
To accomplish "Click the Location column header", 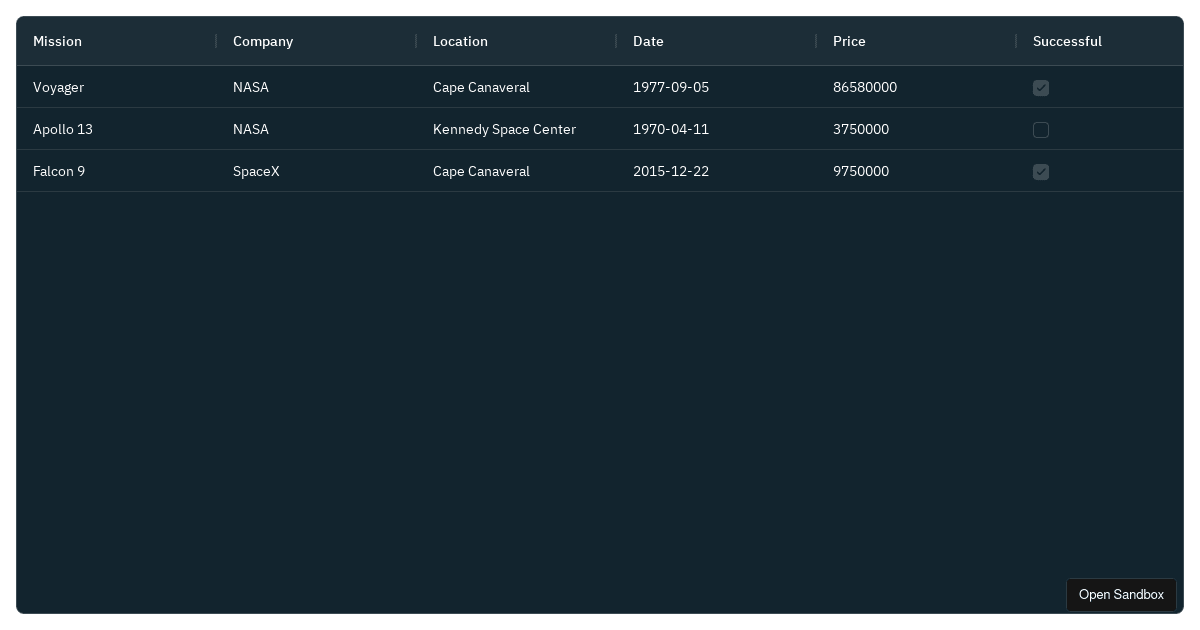I will pos(460,41).
